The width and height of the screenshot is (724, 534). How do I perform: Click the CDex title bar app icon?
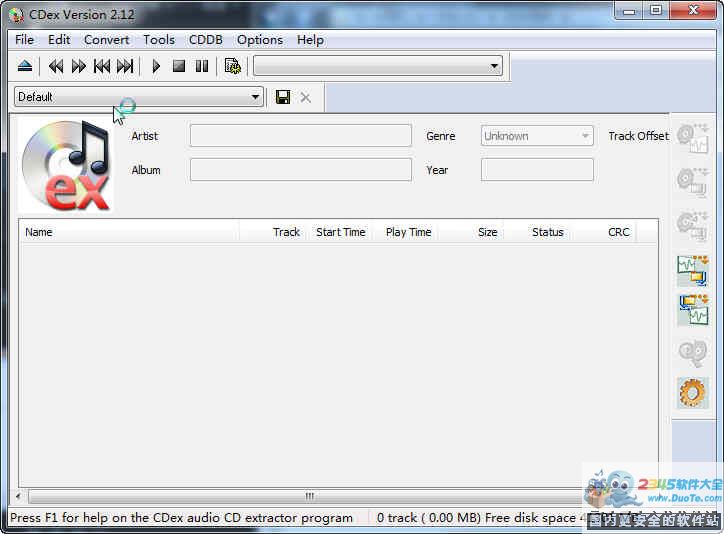click(16, 15)
